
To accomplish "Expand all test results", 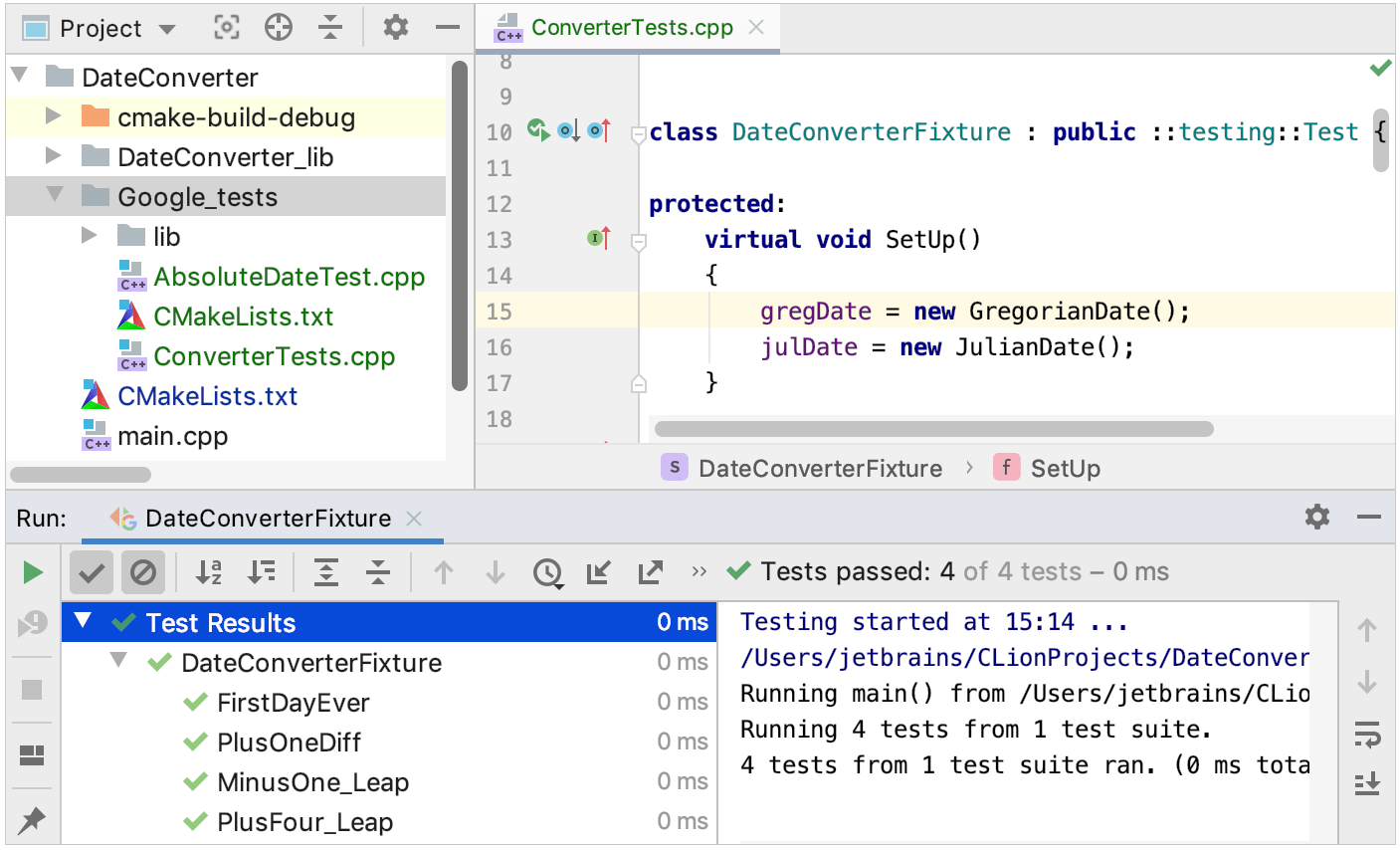I will click(326, 572).
